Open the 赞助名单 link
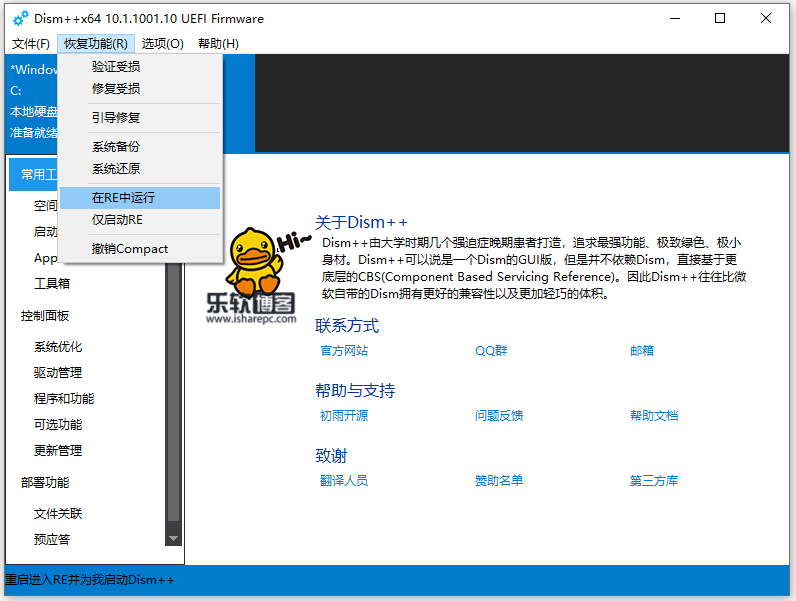The height and width of the screenshot is (601, 796). pos(499,481)
